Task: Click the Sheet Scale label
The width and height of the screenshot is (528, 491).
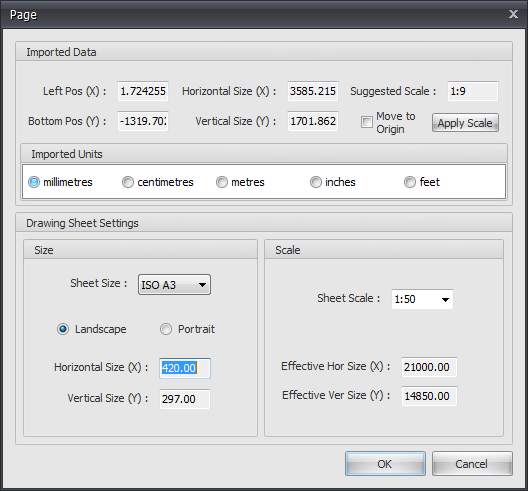Action: tap(349, 298)
